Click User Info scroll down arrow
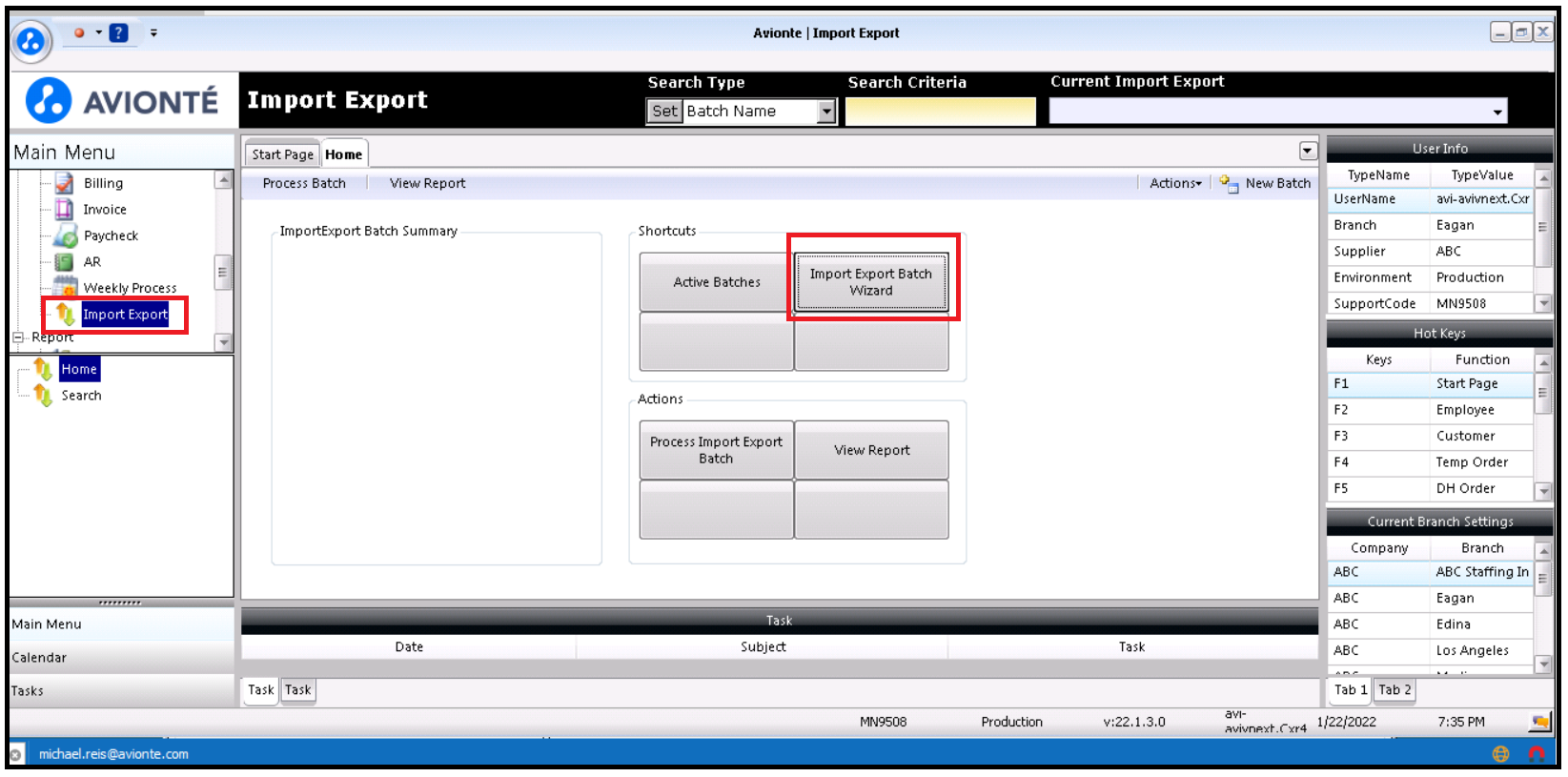This screenshot has height=777, width=1568. [x=1543, y=303]
